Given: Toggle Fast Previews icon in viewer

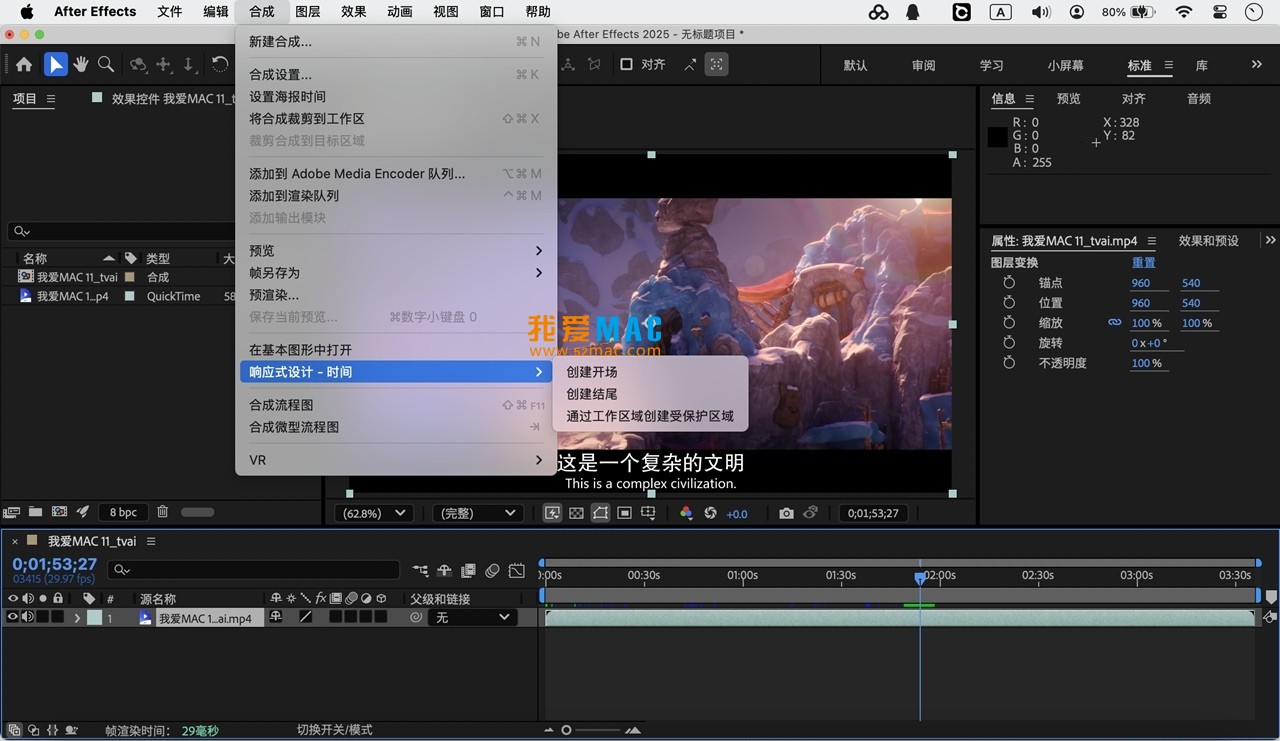Looking at the screenshot, I should [x=552, y=513].
